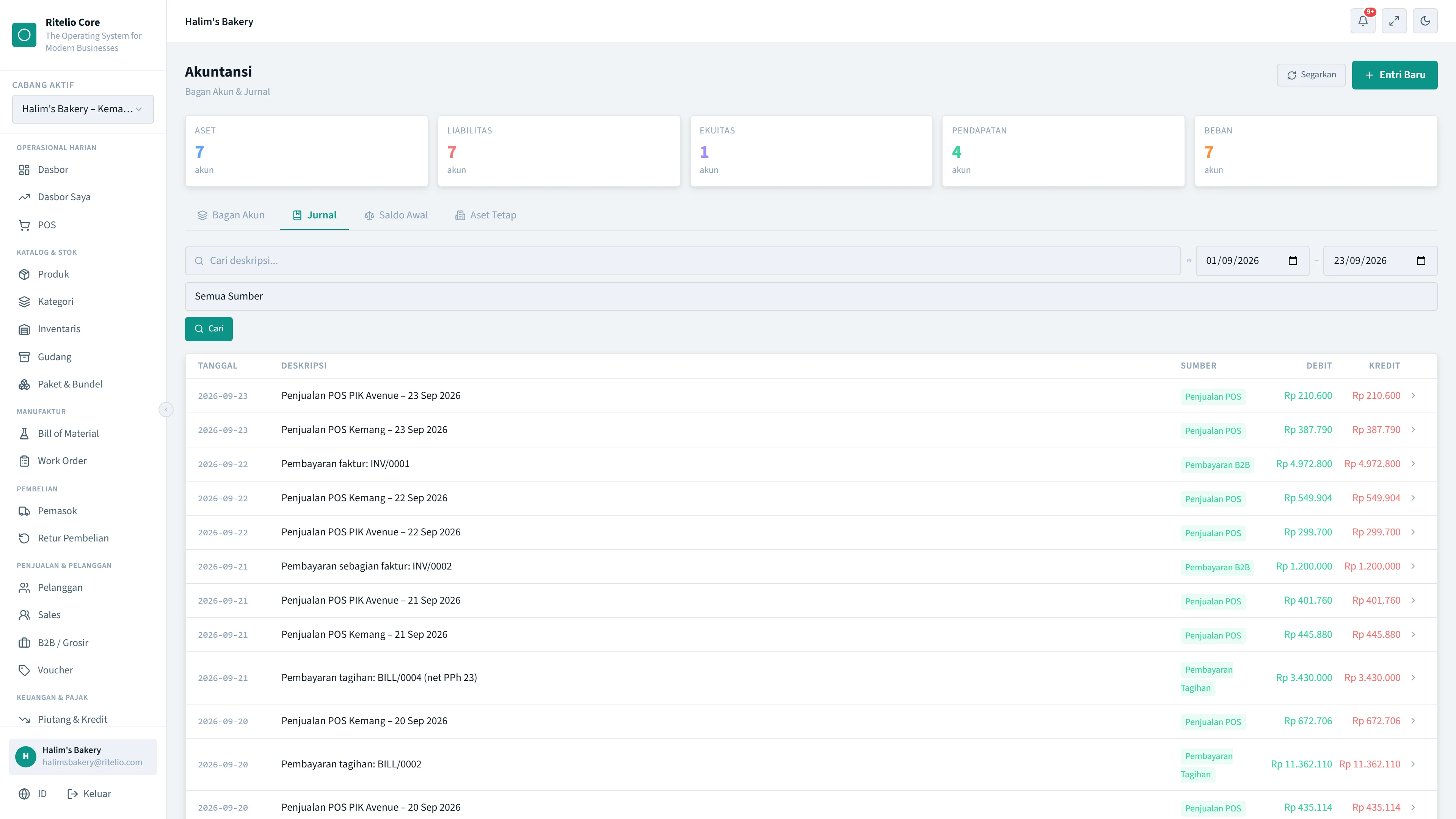Open the Gudang sidebar item

pyautogui.click(x=83, y=357)
